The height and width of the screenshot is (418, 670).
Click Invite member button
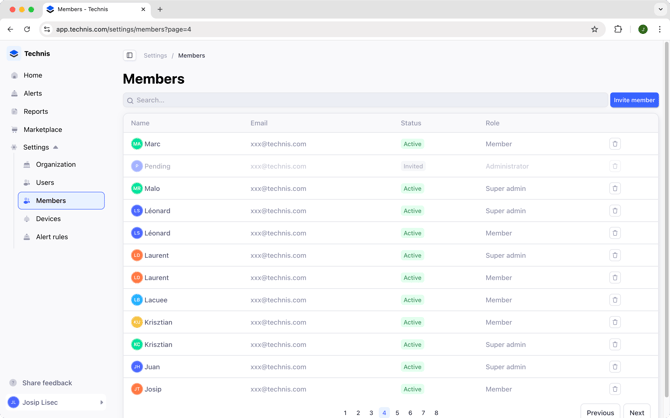(x=634, y=100)
